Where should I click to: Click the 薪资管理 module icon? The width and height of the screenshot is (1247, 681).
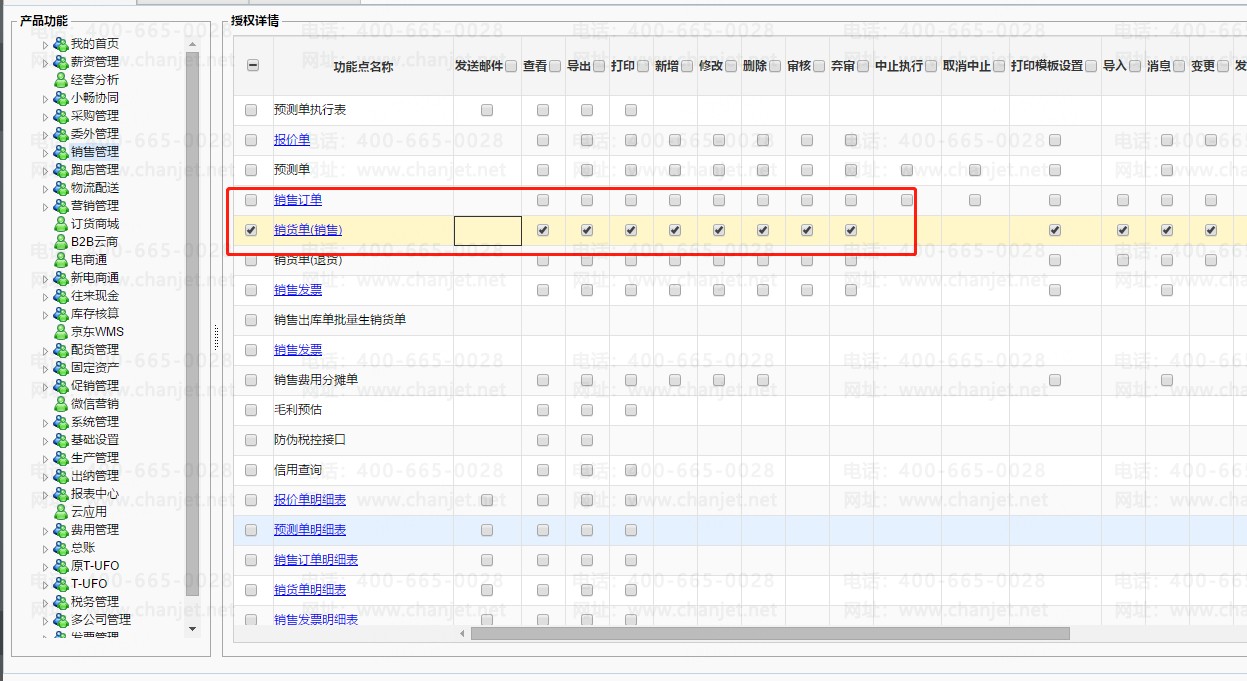point(61,62)
